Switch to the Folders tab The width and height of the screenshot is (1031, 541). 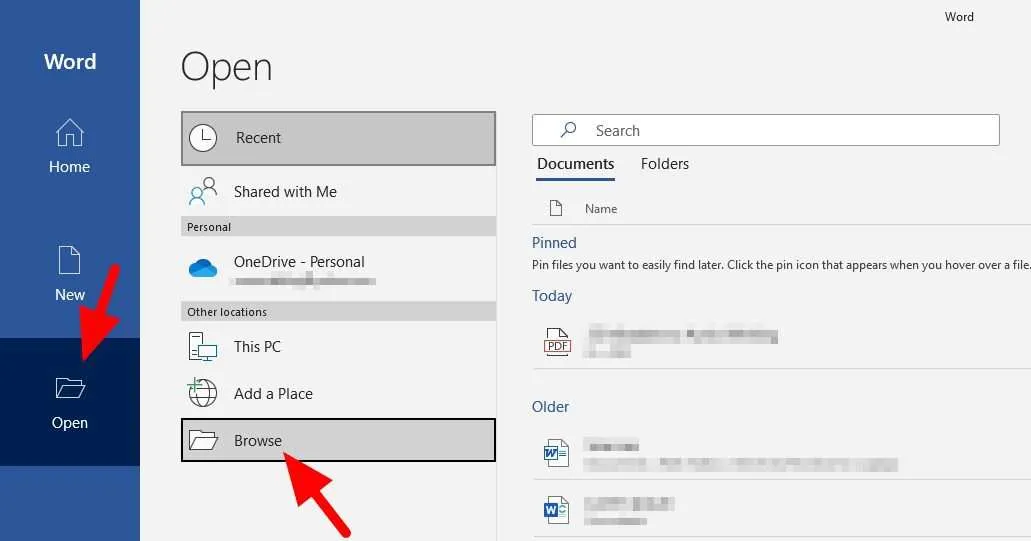[665, 164]
